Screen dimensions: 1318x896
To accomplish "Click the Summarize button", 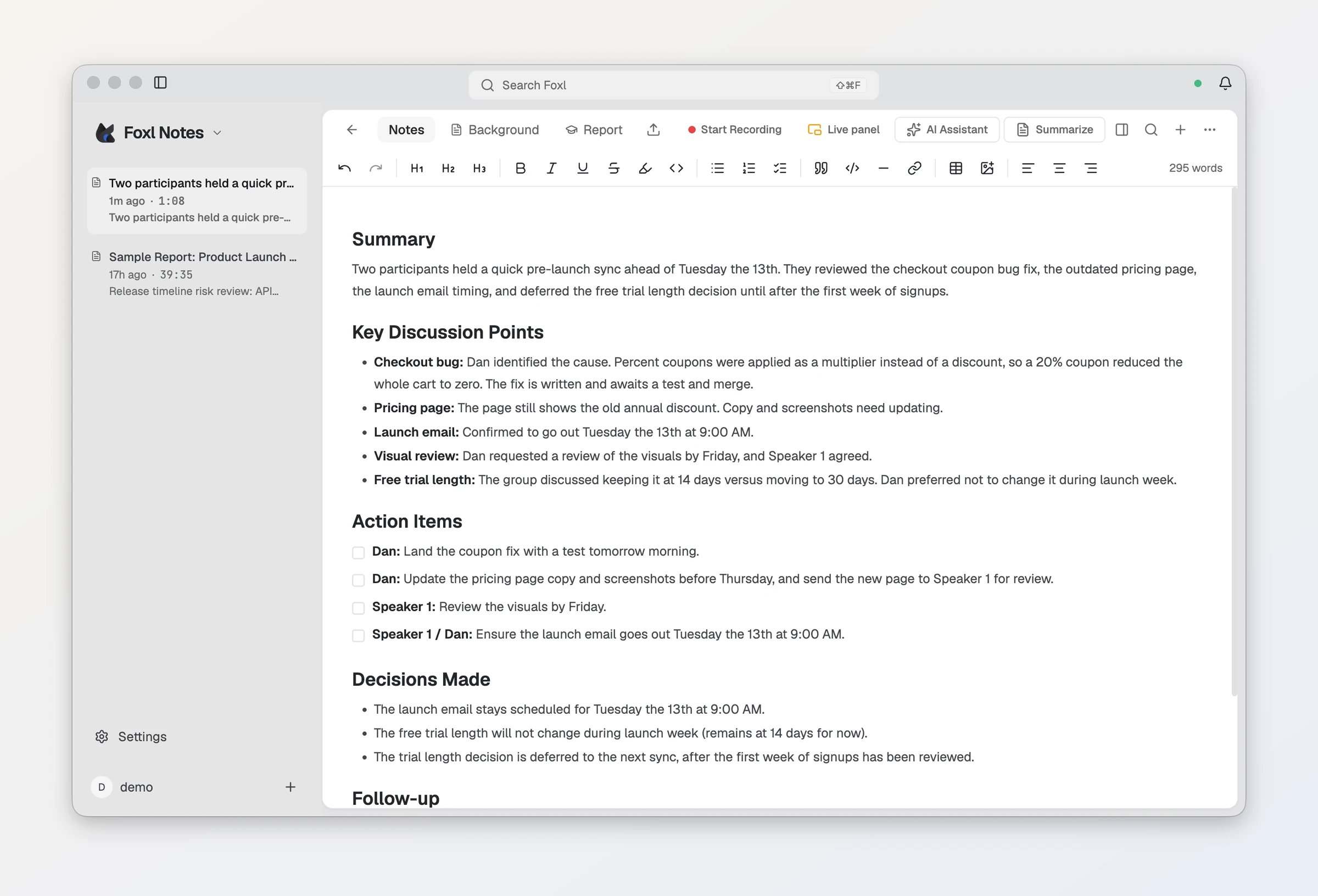I will (1054, 130).
